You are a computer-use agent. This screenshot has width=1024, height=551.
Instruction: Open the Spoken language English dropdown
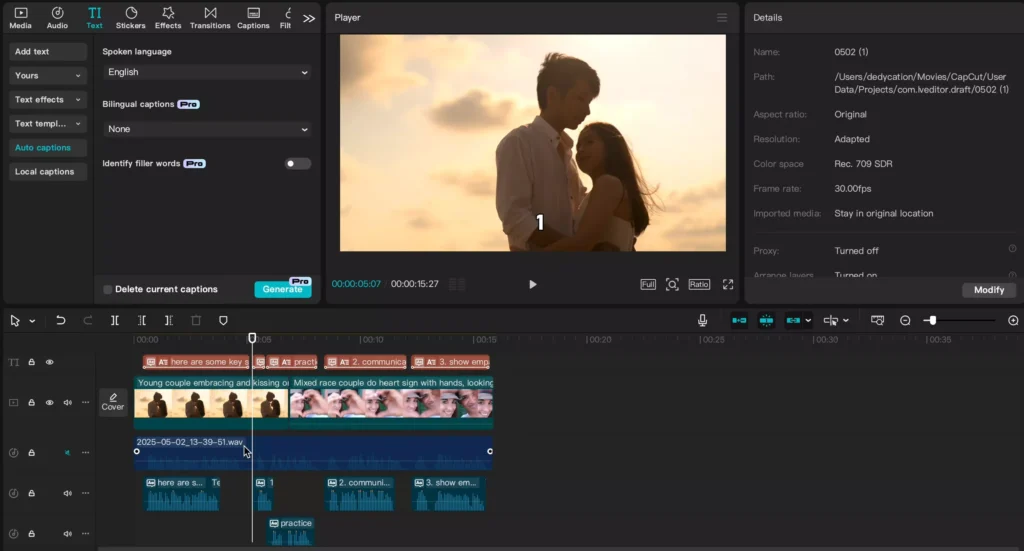click(207, 72)
